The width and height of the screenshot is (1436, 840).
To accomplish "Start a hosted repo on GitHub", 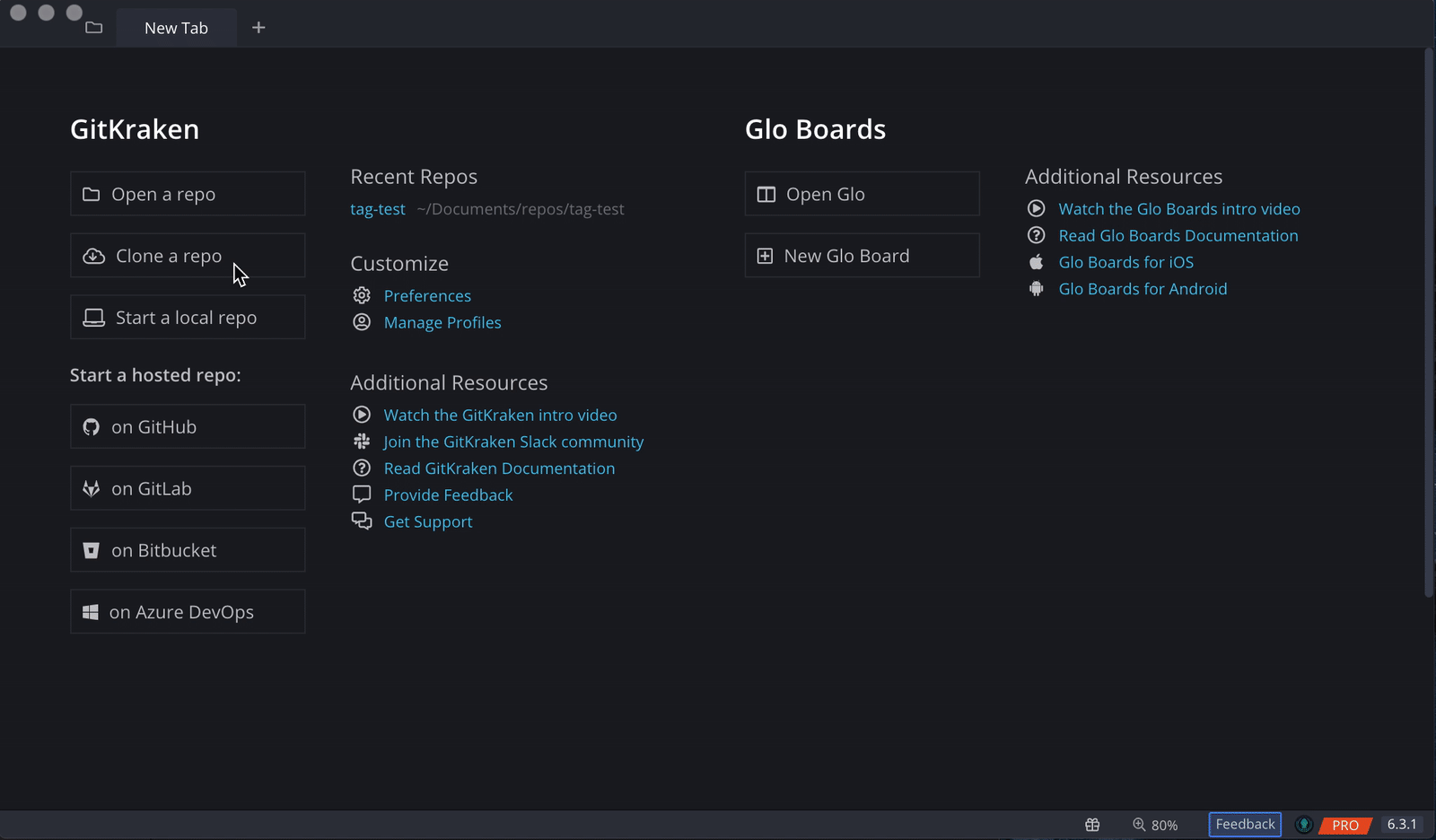I will [x=188, y=426].
